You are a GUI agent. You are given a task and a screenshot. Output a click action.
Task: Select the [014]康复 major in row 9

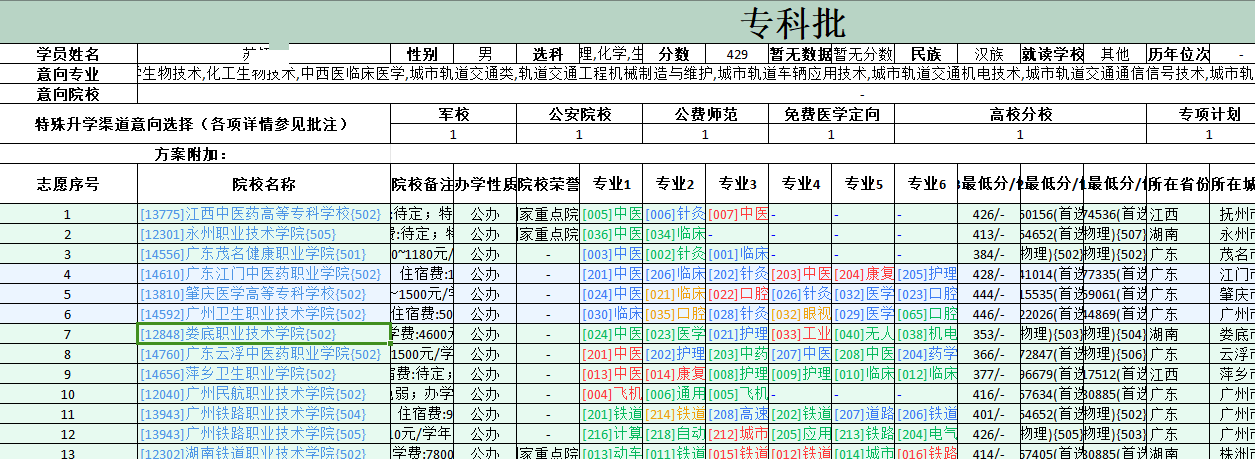click(674, 374)
